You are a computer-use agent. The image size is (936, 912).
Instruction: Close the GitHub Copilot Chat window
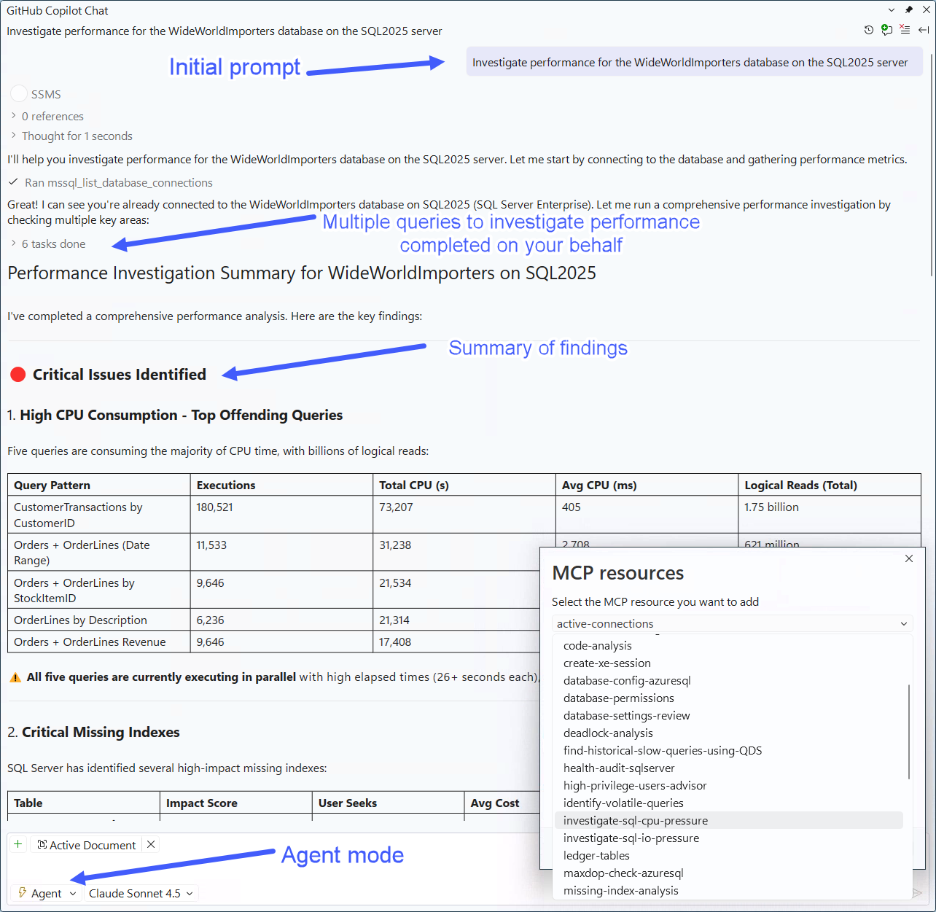[926, 10]
